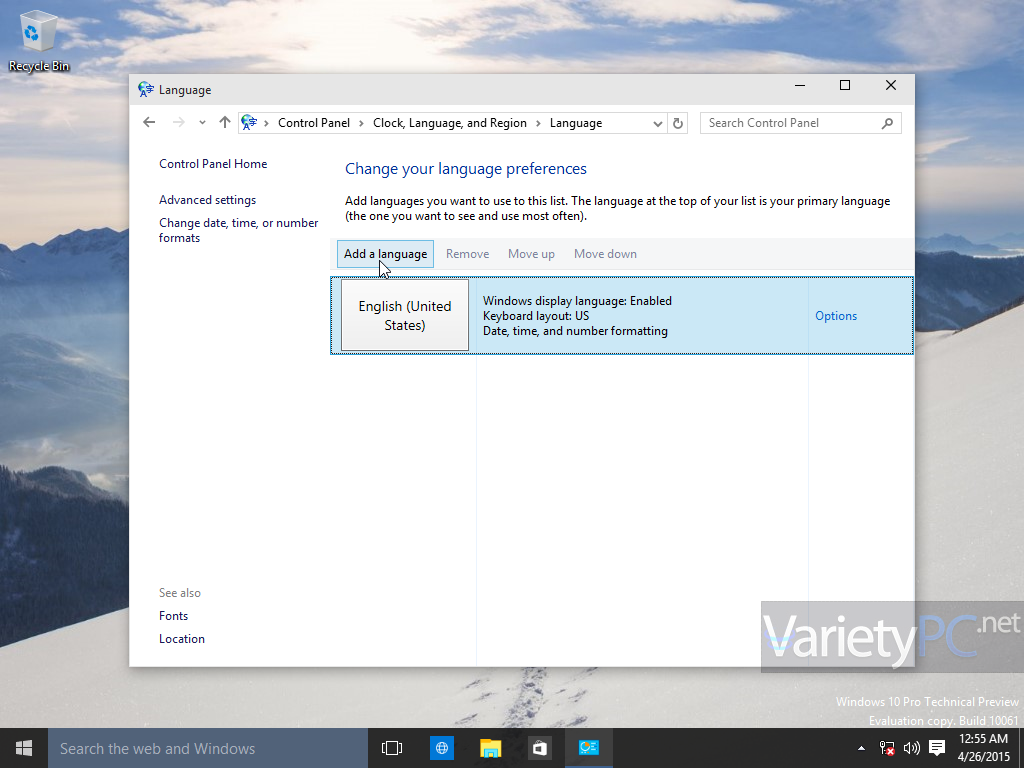Click the search magnifier icon
Image resolution: width=1024 pixels, height=768 pixels.
click(x=887, y=123)
